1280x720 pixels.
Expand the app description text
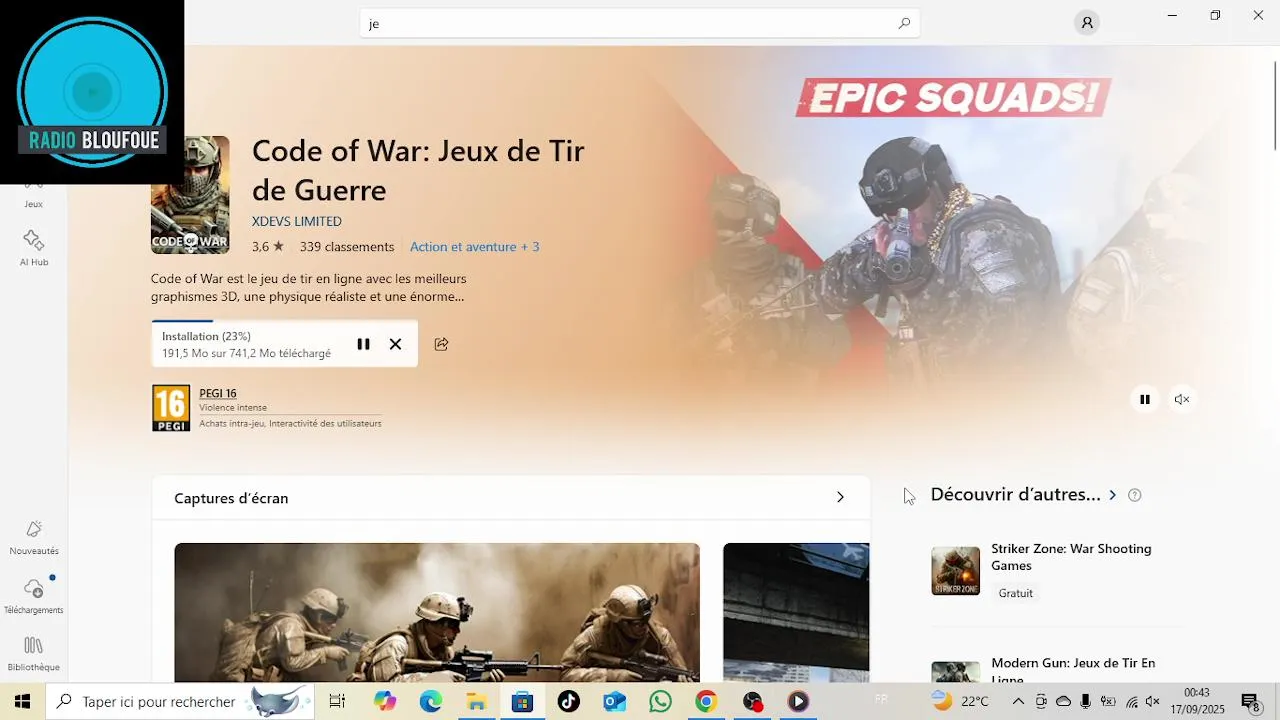[308, 287]
